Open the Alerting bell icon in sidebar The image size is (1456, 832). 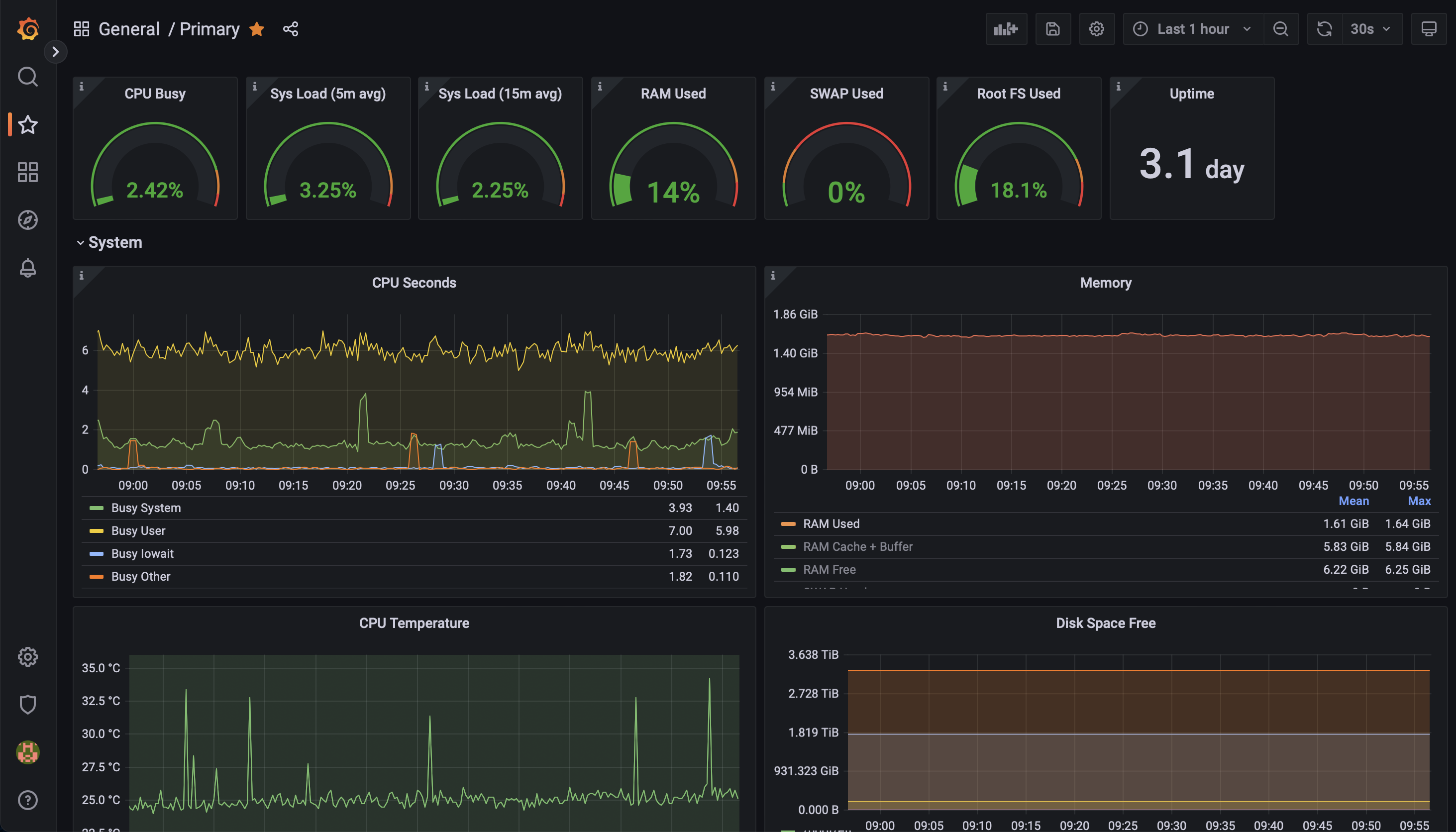(27, 267)
